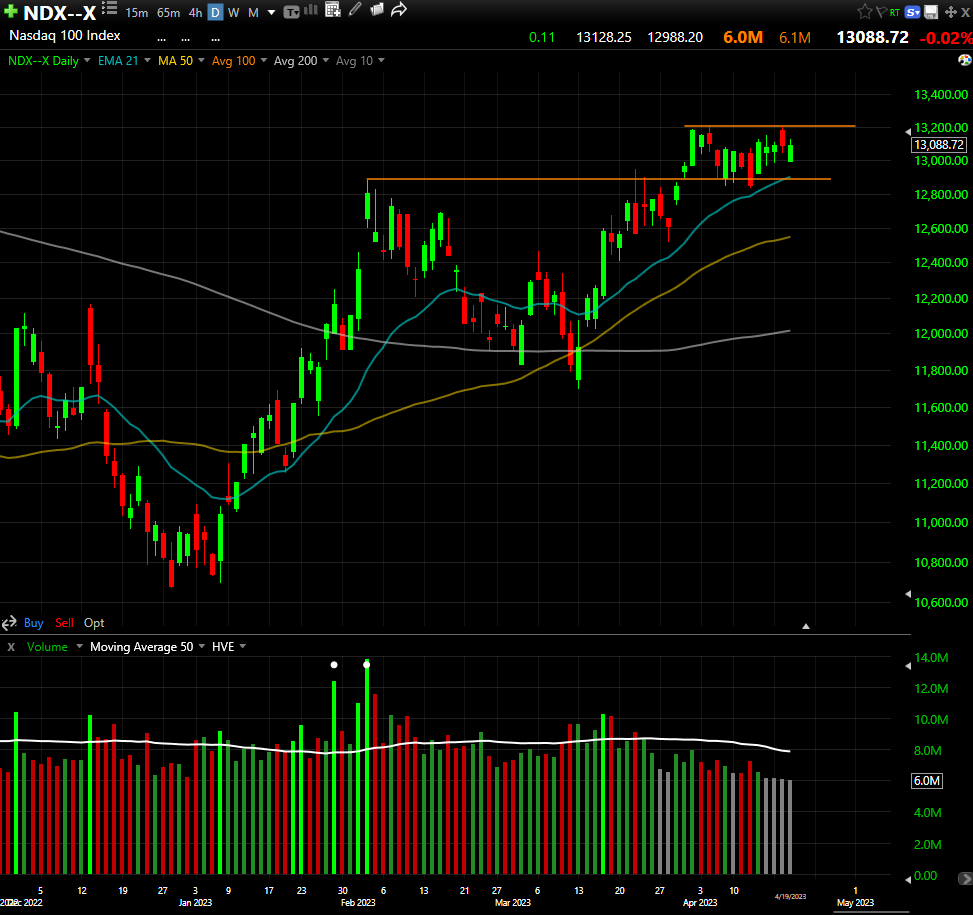The width and height of the screenshot is (973, 915).
Task: Open the symbol list icon beside NDX--X
Action: pos(109,9)
